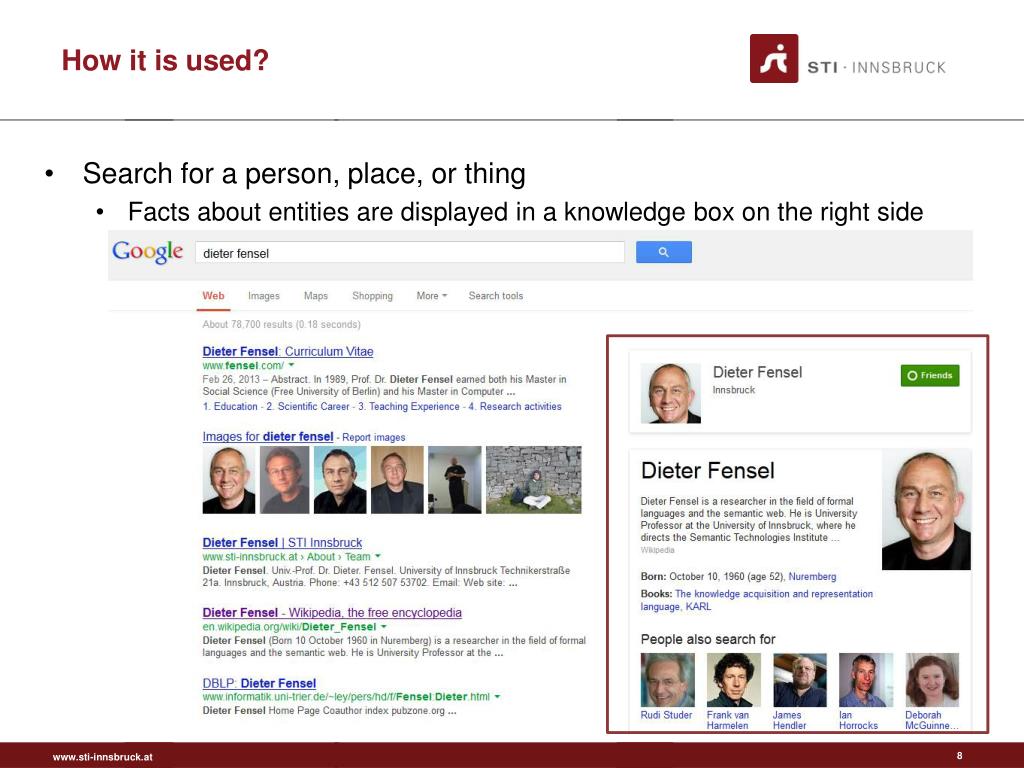Click 'About 78,700 results' text
The width and height of the screenshot is (1024, 768).
[x=281, y=325]
